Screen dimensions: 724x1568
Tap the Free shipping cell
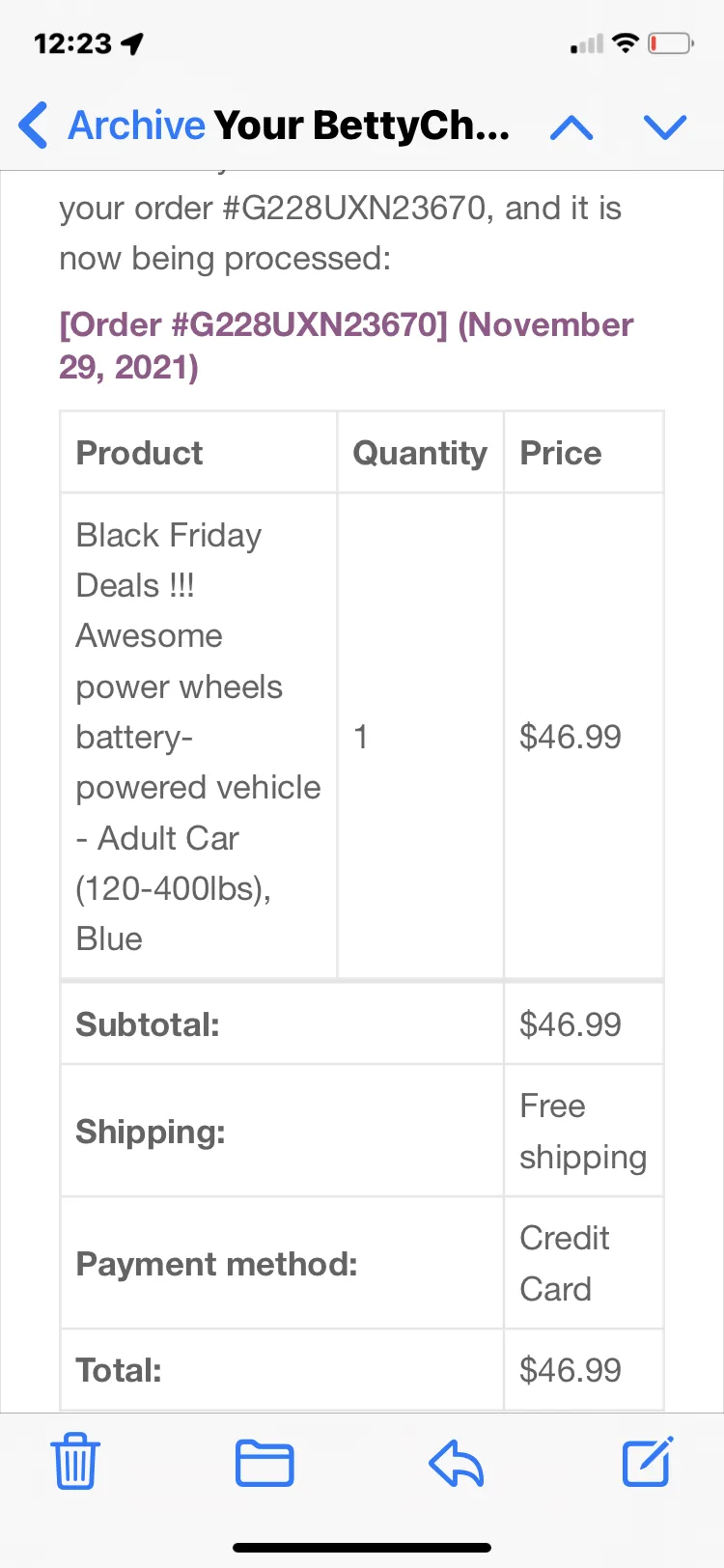click(x=583, y=1131)
